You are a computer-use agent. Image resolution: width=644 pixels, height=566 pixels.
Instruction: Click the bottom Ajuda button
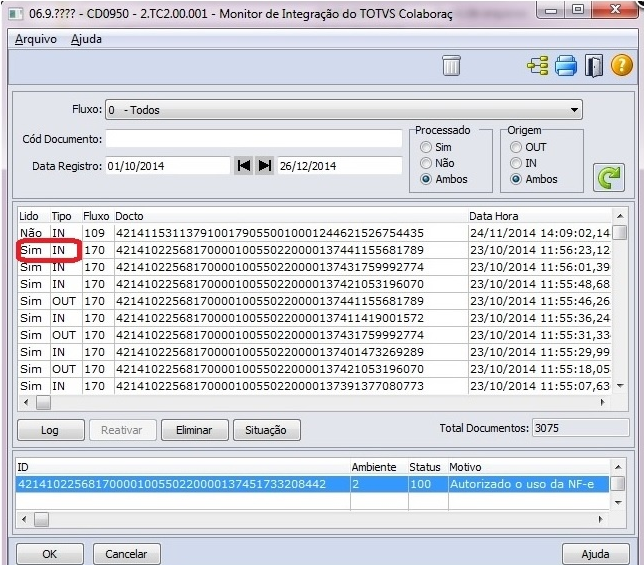596,554
